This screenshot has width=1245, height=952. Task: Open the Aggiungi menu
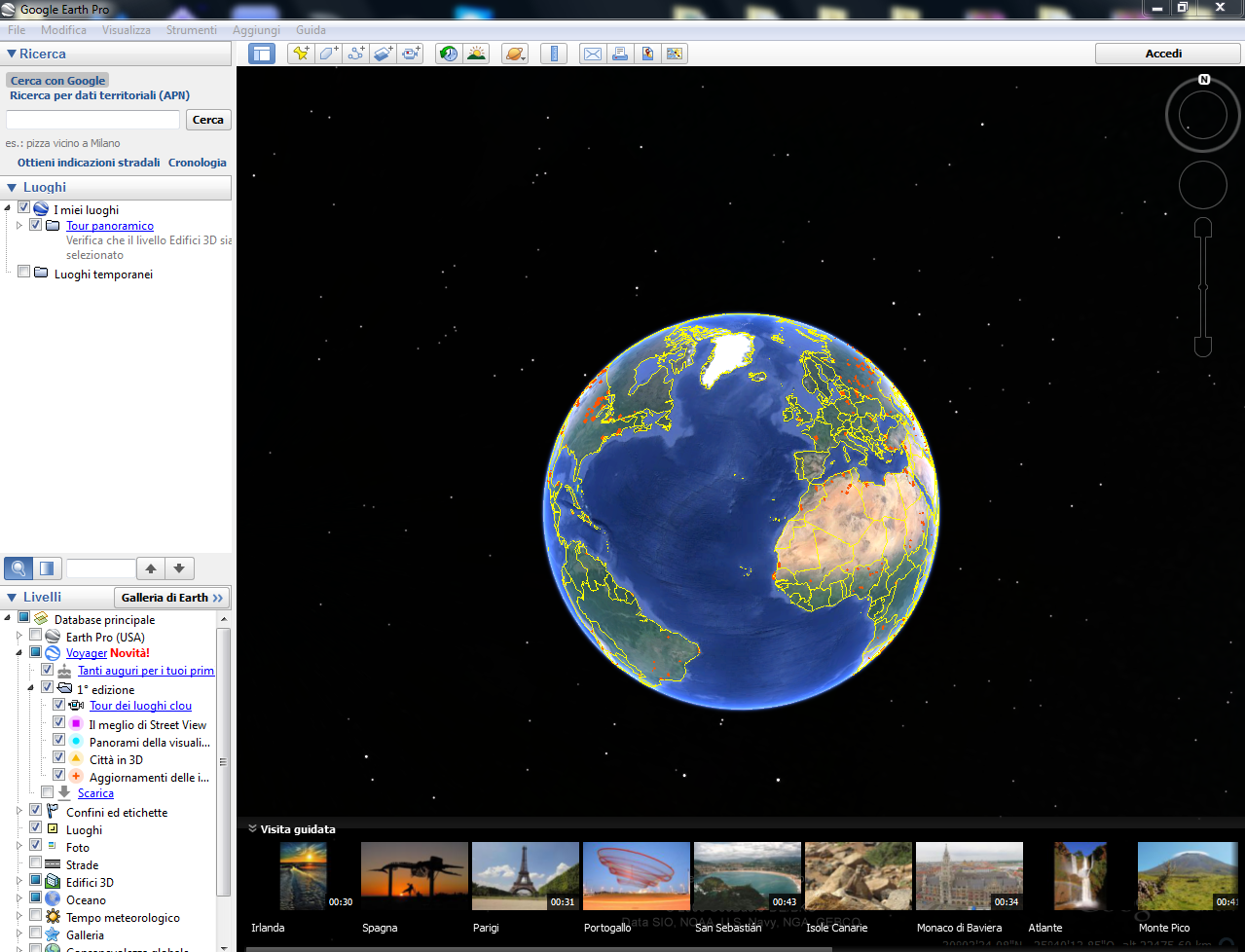pos(256,30)
